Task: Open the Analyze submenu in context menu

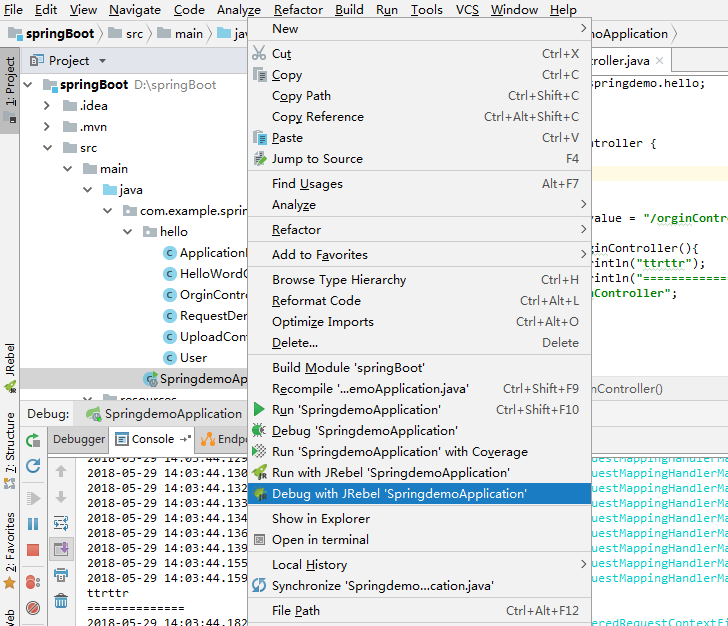Action: click(420, 204)
